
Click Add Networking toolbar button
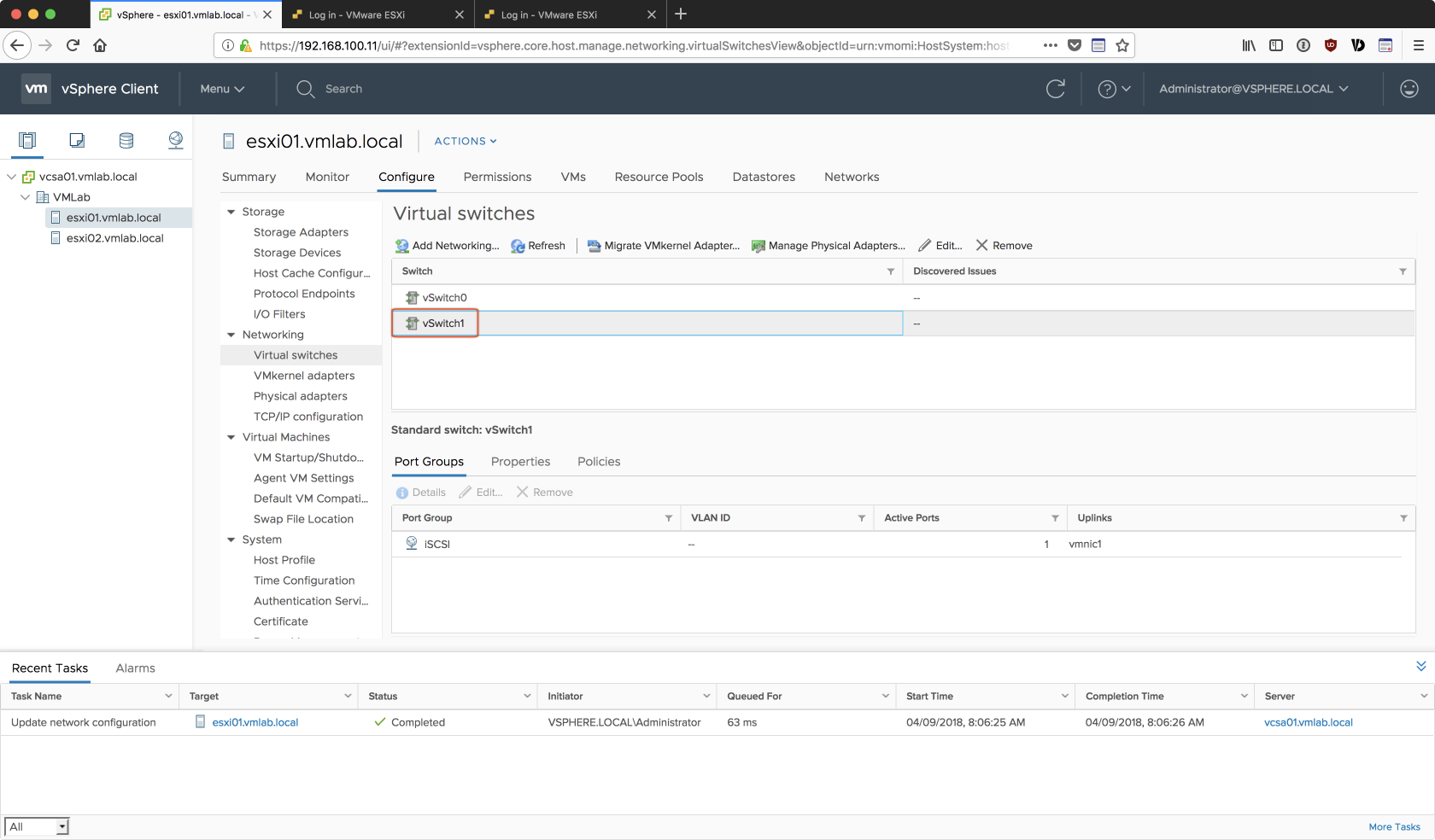click(447, 246)
